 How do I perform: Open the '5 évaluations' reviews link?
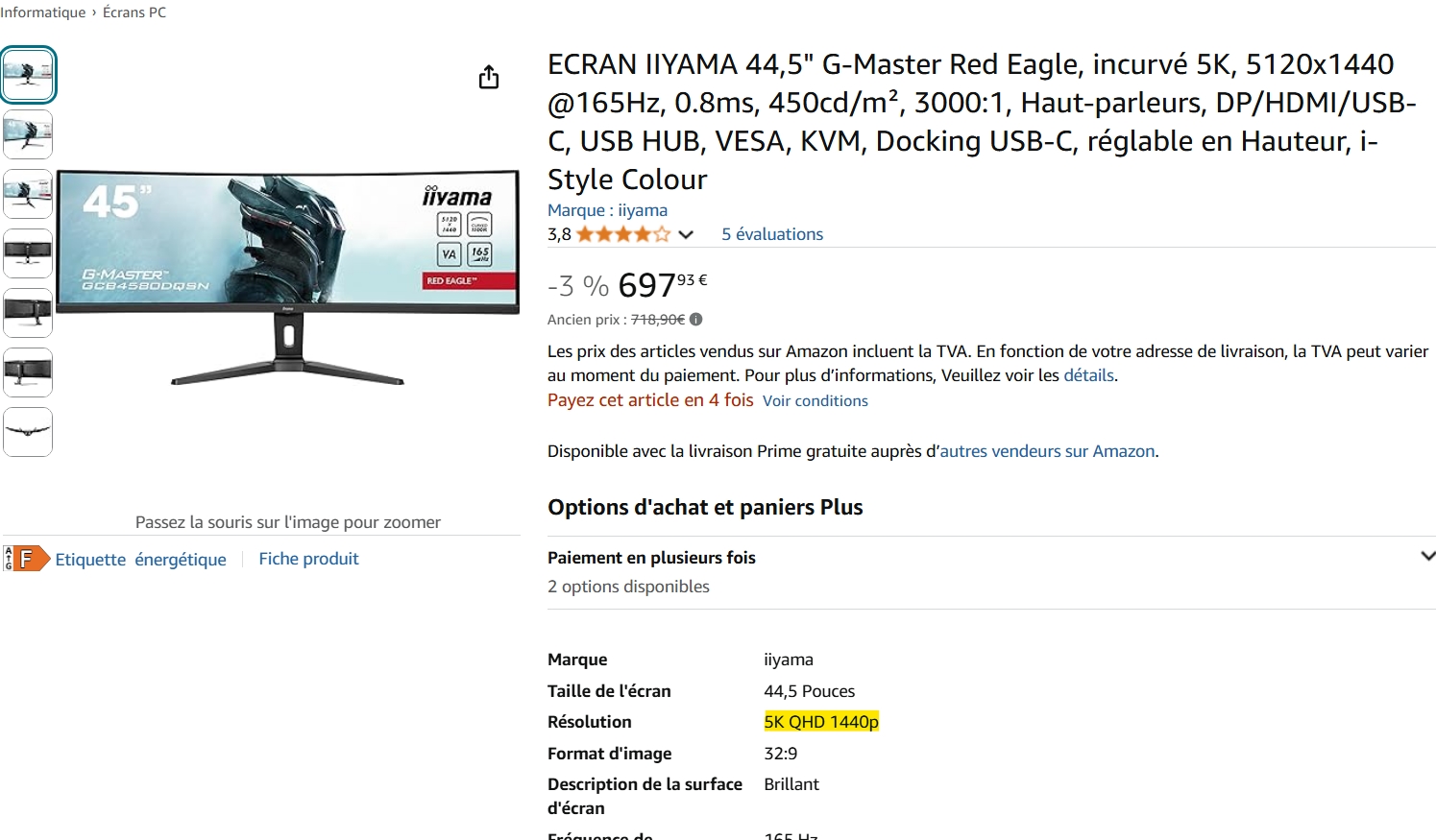click(772, 234)
